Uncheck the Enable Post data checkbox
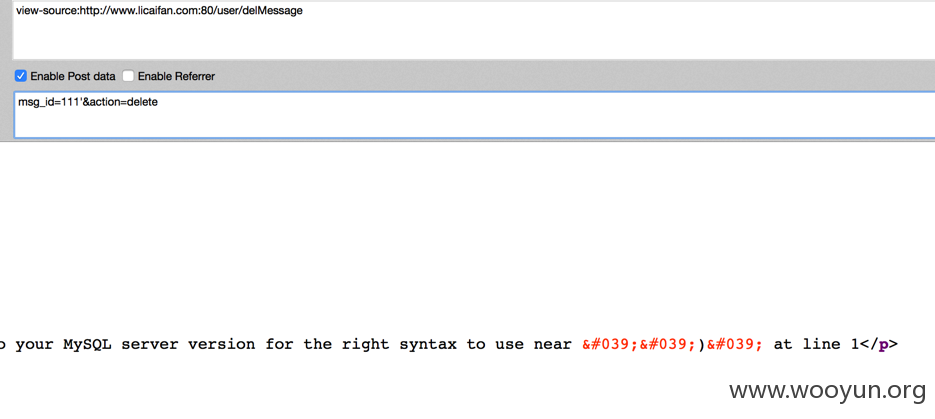935x419 pixels. (21, 76)
